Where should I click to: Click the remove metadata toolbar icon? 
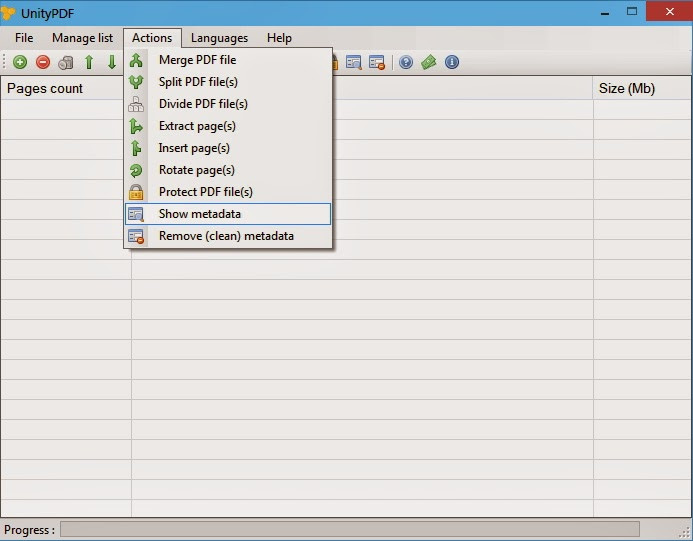click(377, 62)
